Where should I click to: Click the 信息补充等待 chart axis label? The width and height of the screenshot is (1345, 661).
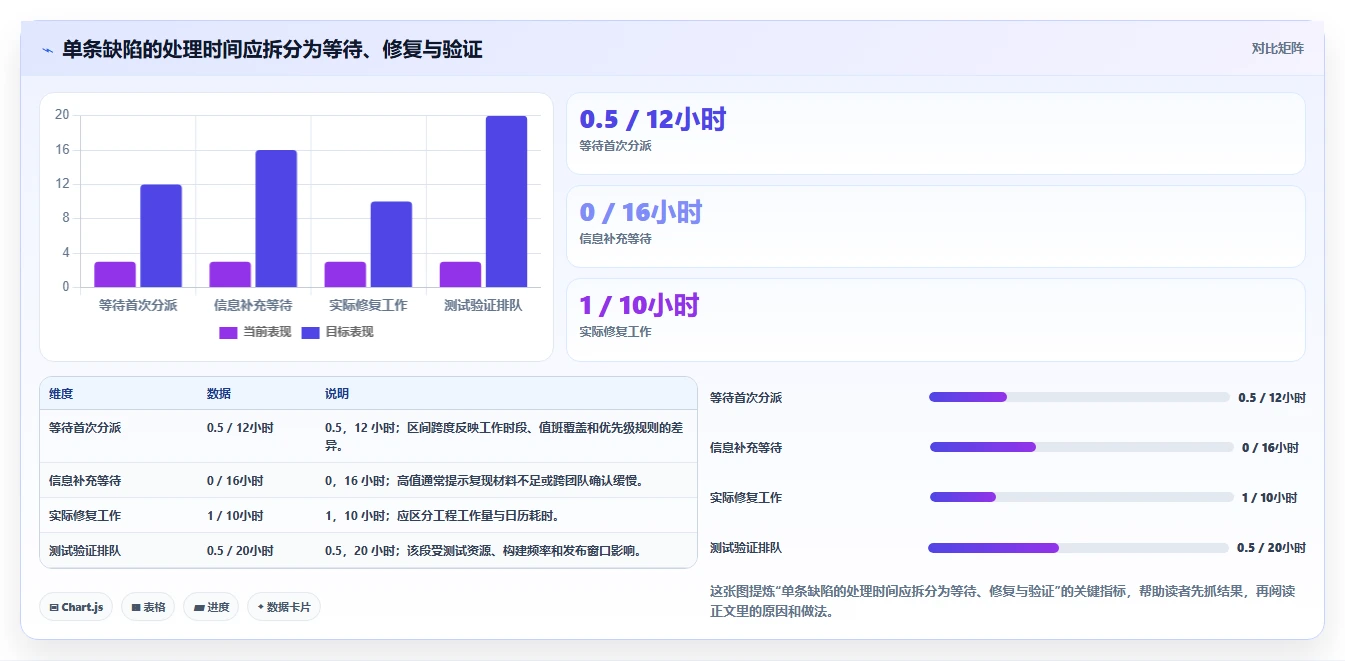pos(253,305)
